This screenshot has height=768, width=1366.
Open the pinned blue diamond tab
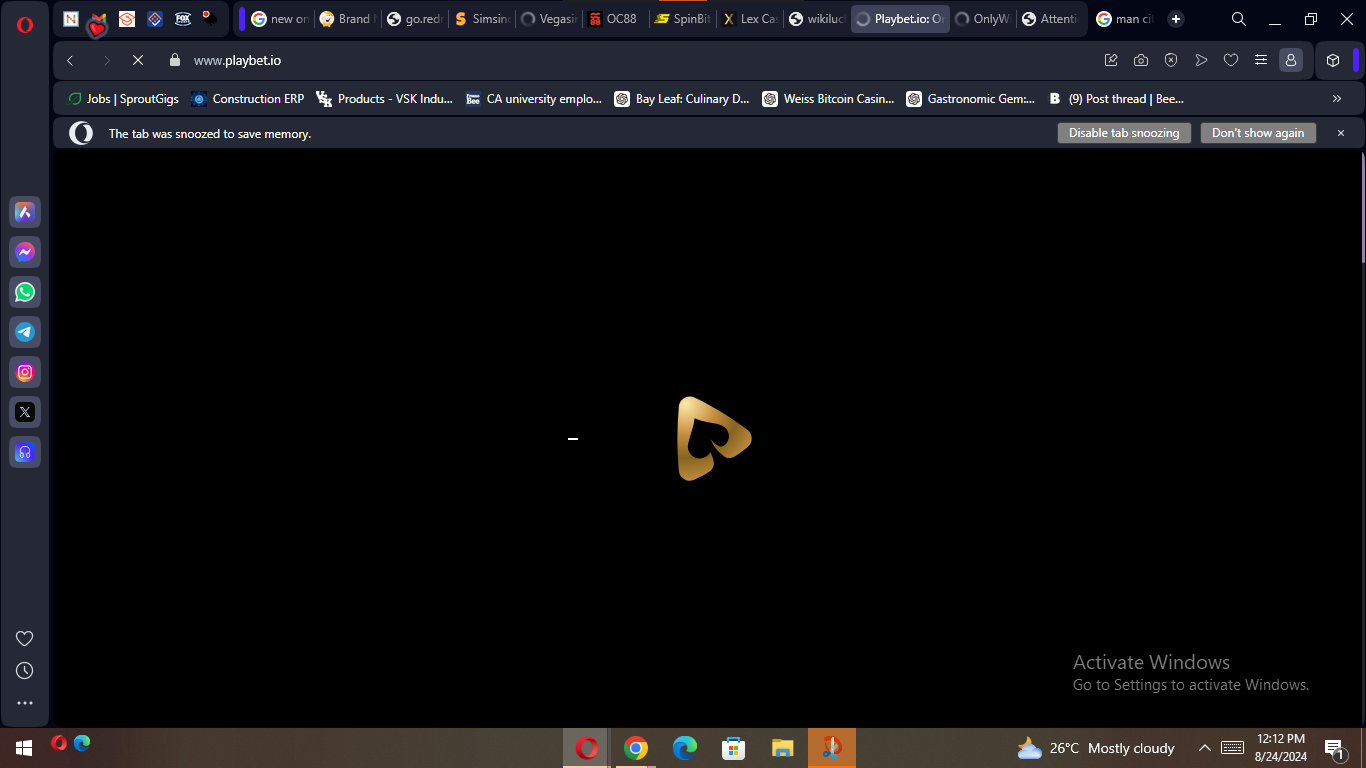coord(155,19)
